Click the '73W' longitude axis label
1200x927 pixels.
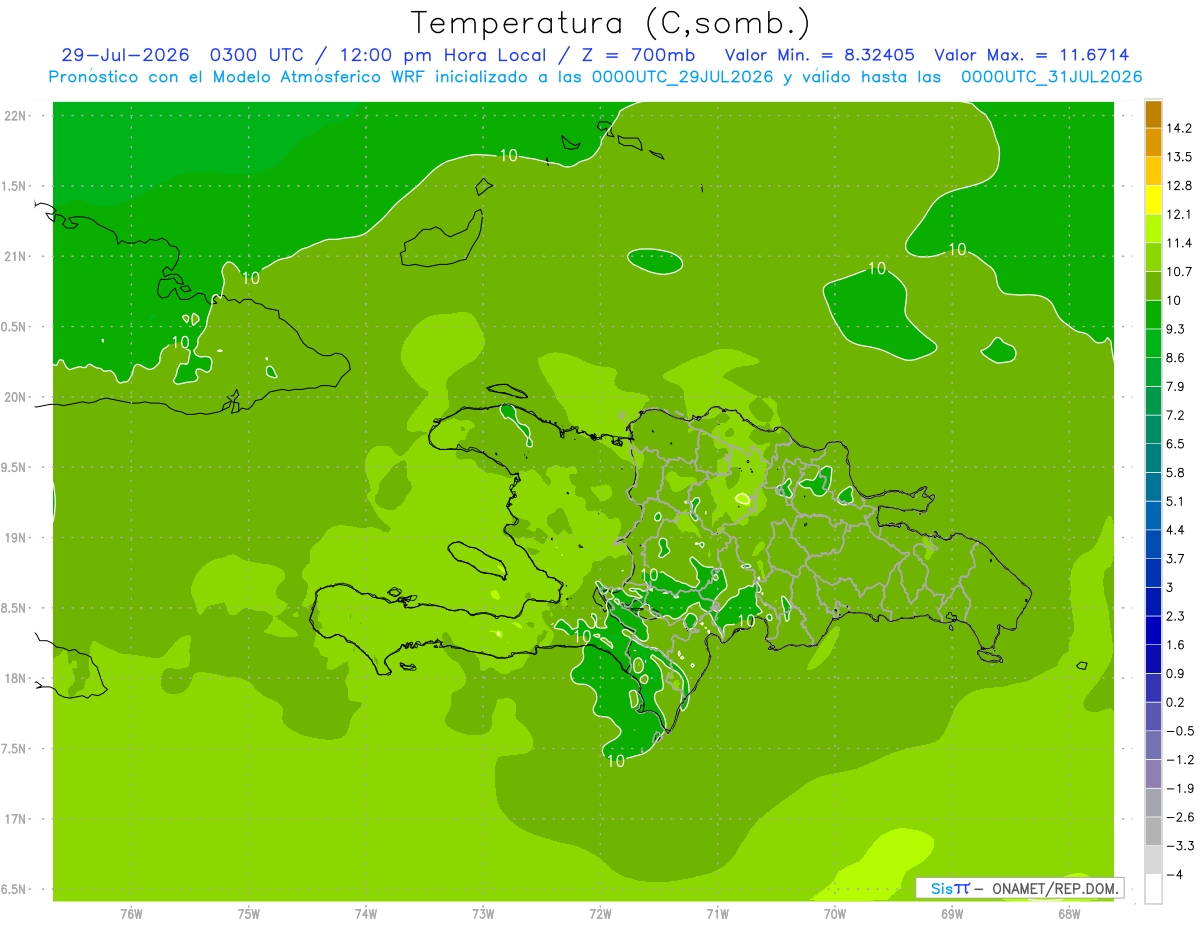click(x=483, y=913)
